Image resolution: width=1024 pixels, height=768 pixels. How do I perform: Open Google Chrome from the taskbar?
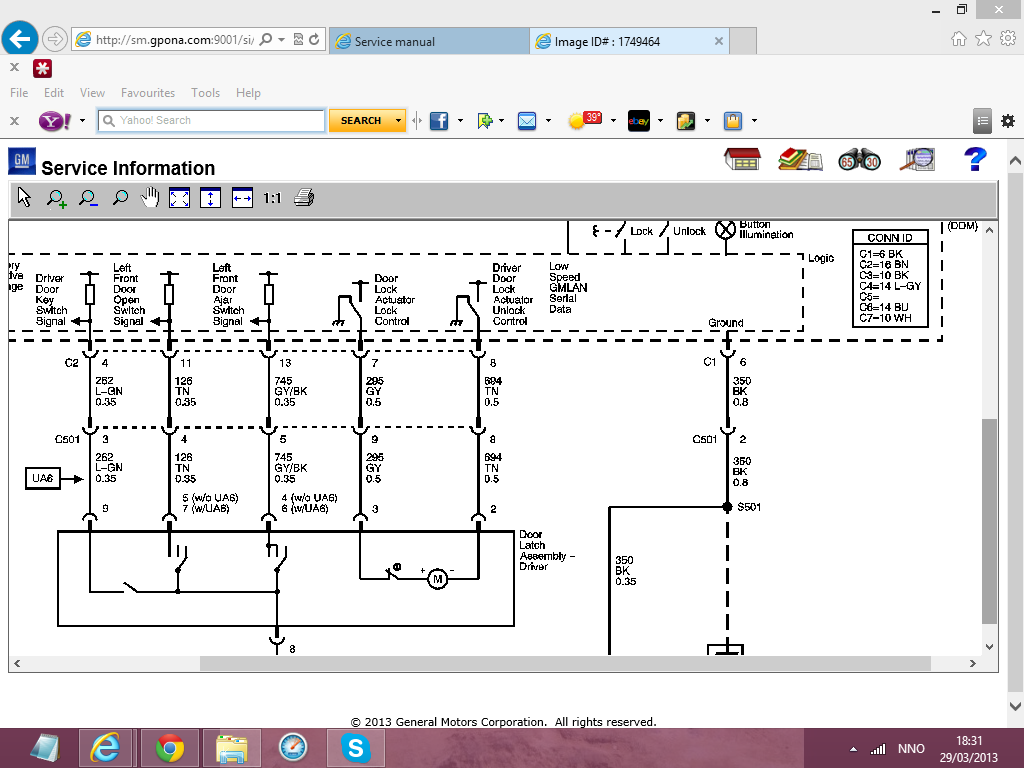(x=169, y=747)
